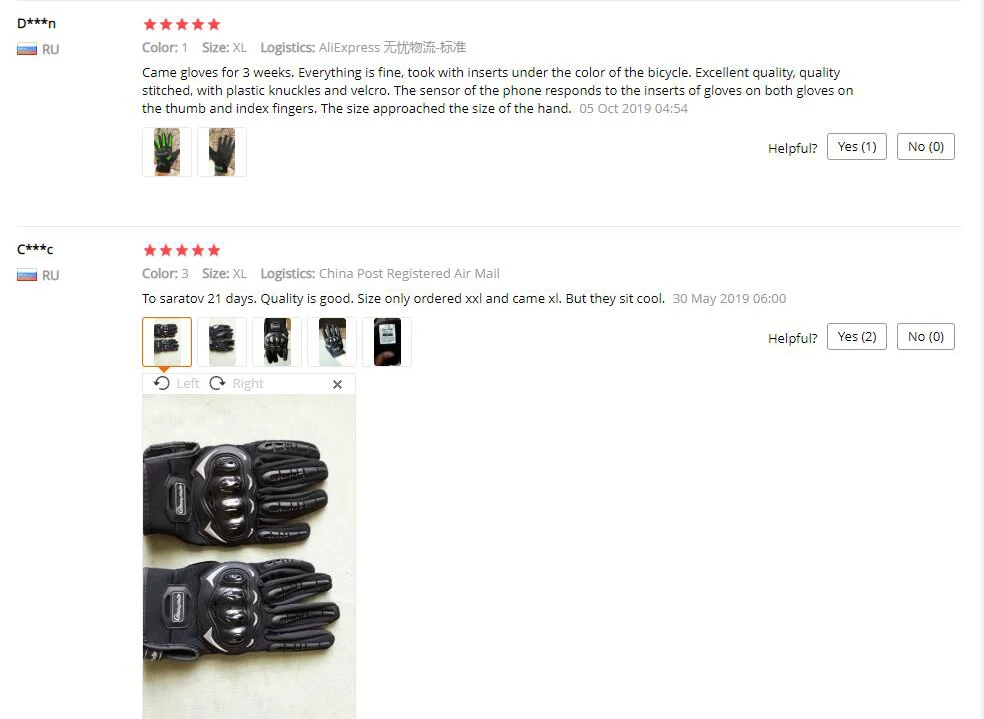984x719 pixels.
Task: Open D***n's green glove thumbnail
Action: point(167,152)
